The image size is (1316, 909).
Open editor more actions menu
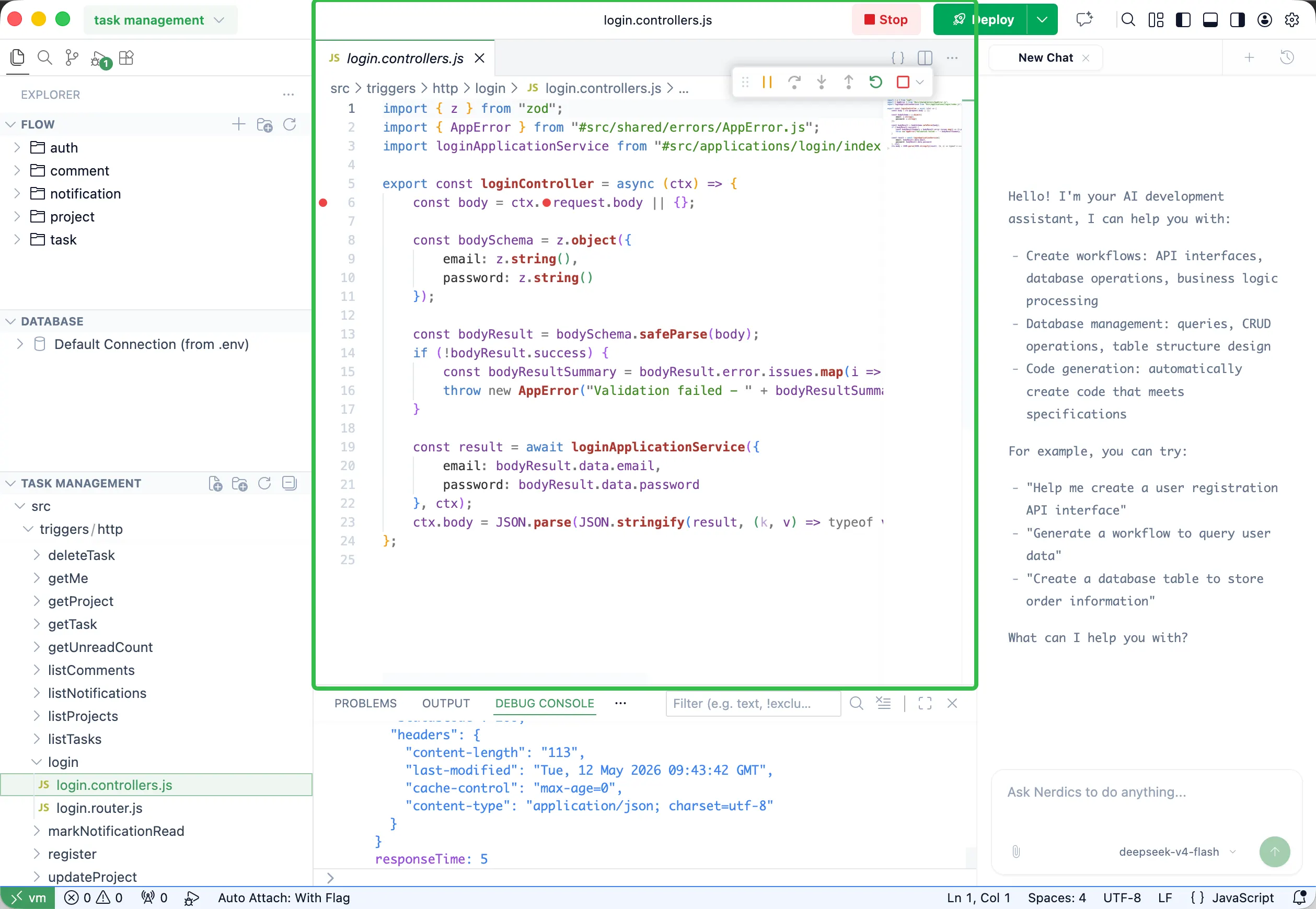[x=952, y=57]
